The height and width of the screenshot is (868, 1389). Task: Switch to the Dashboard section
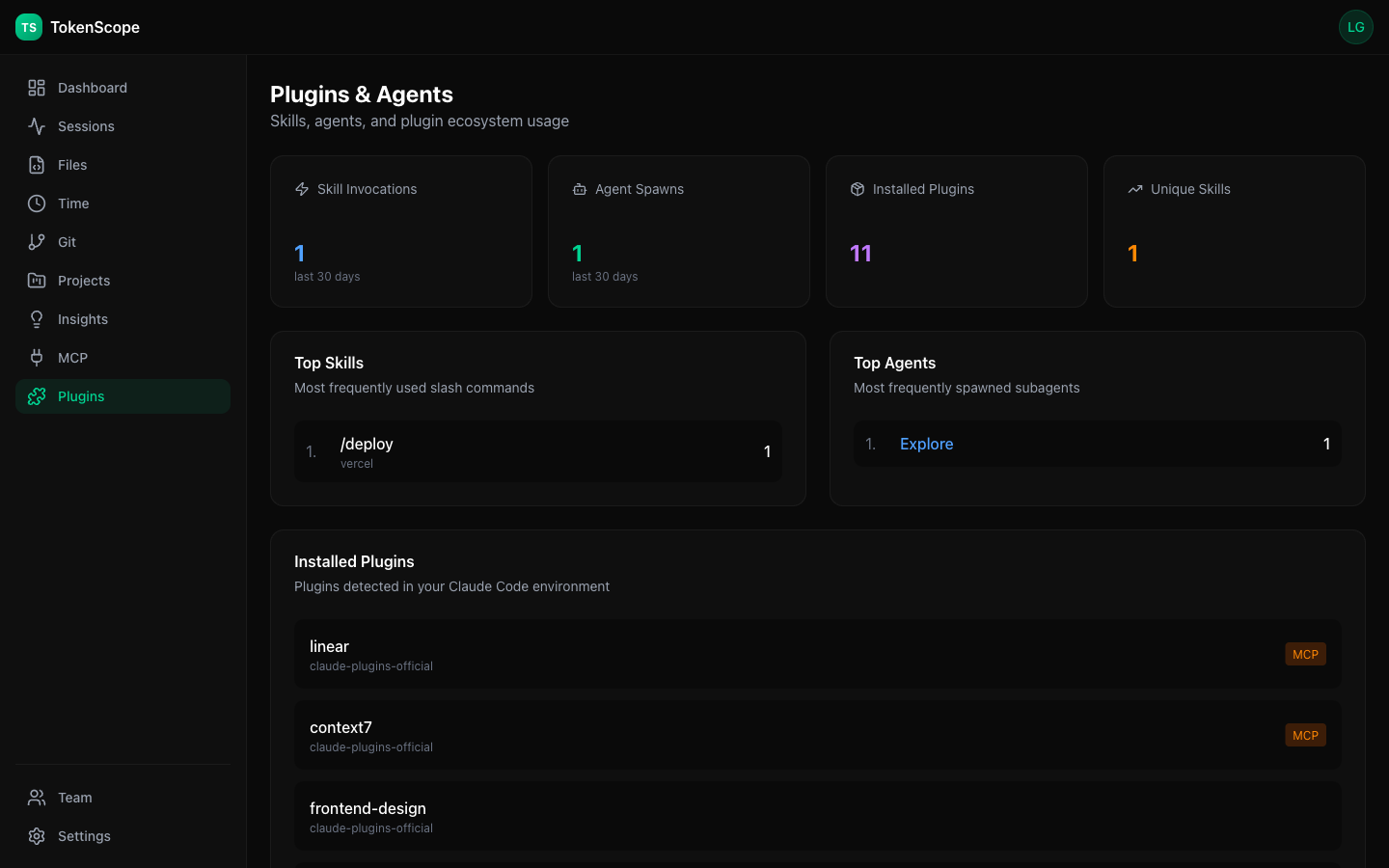click(x=93, y=87)
